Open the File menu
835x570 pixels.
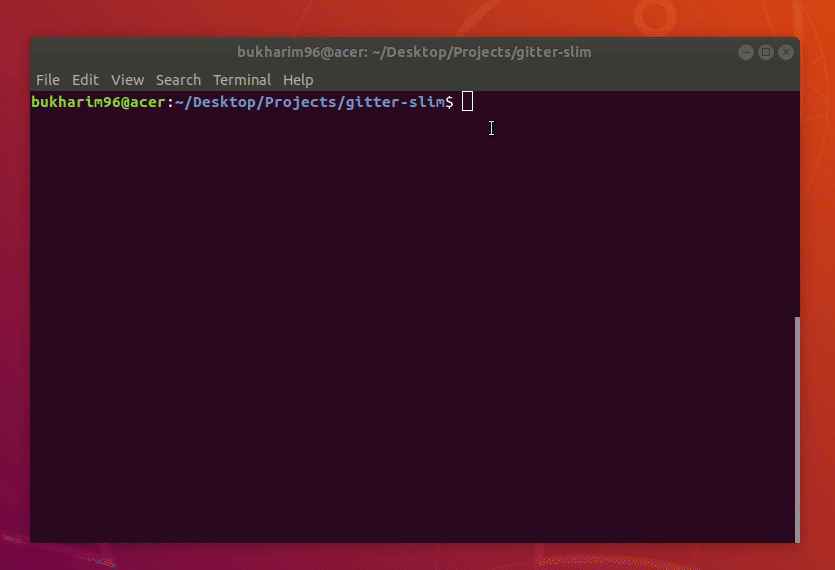point(48,80)
